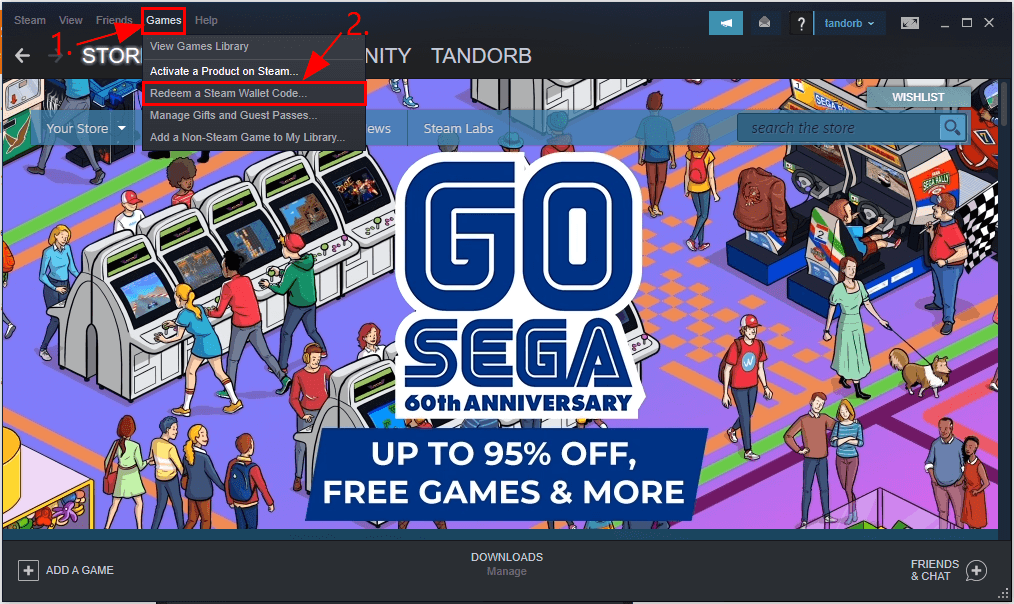Open the Steam Labs tab
Viewport: 1014px width, 604px height.
click(x=458, y=128)
